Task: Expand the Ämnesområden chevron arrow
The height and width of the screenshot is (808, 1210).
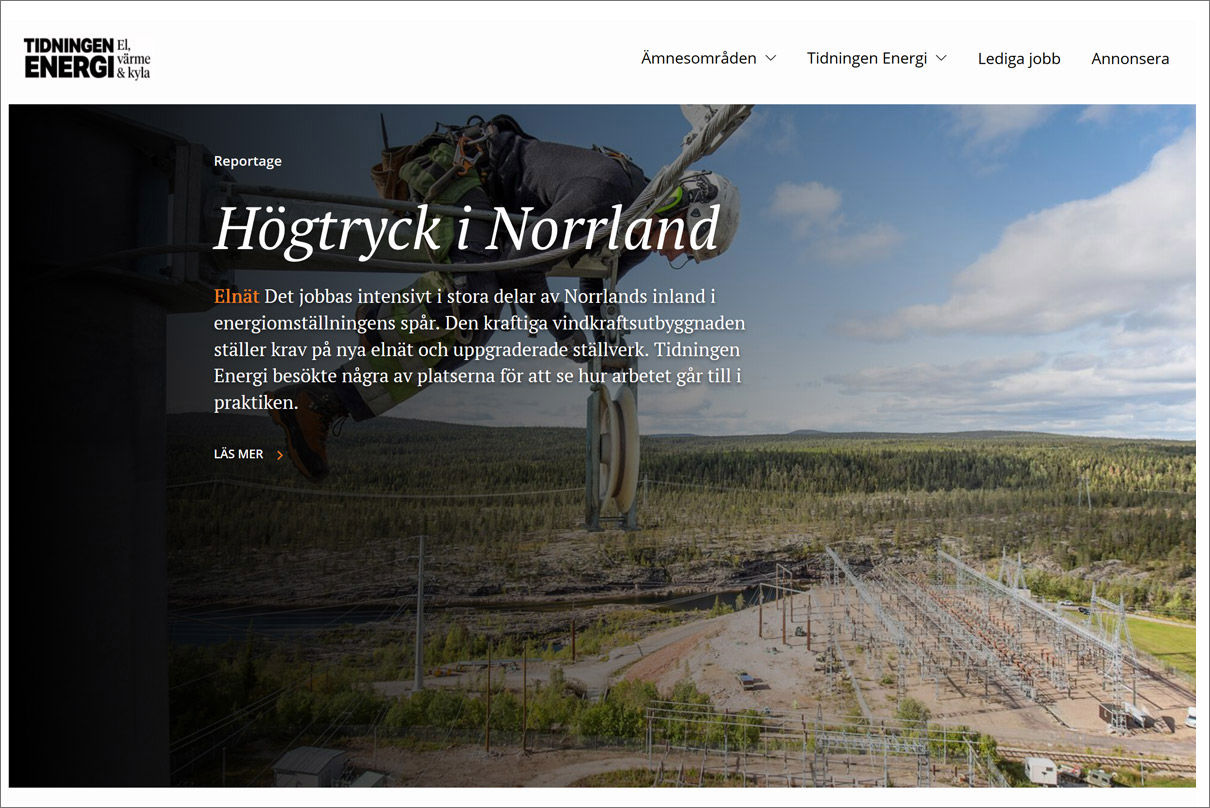Action: click(771, 58)
